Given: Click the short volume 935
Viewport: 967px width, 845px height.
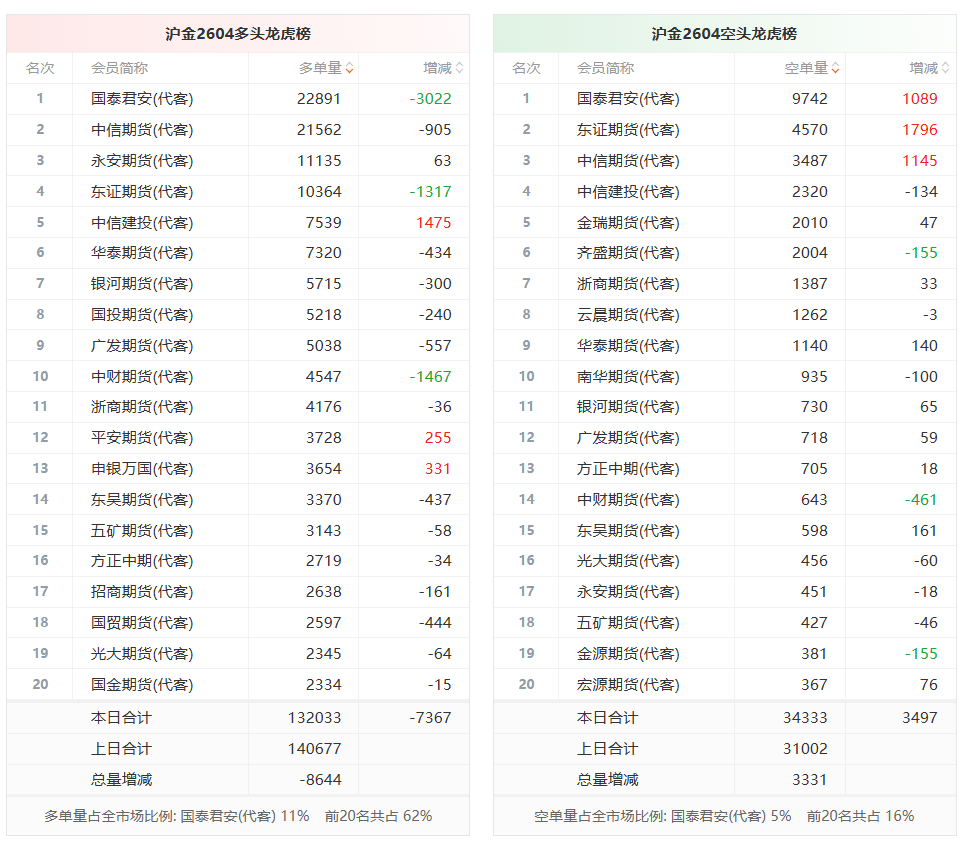Looking at the screenshot, I should point(814,376).
